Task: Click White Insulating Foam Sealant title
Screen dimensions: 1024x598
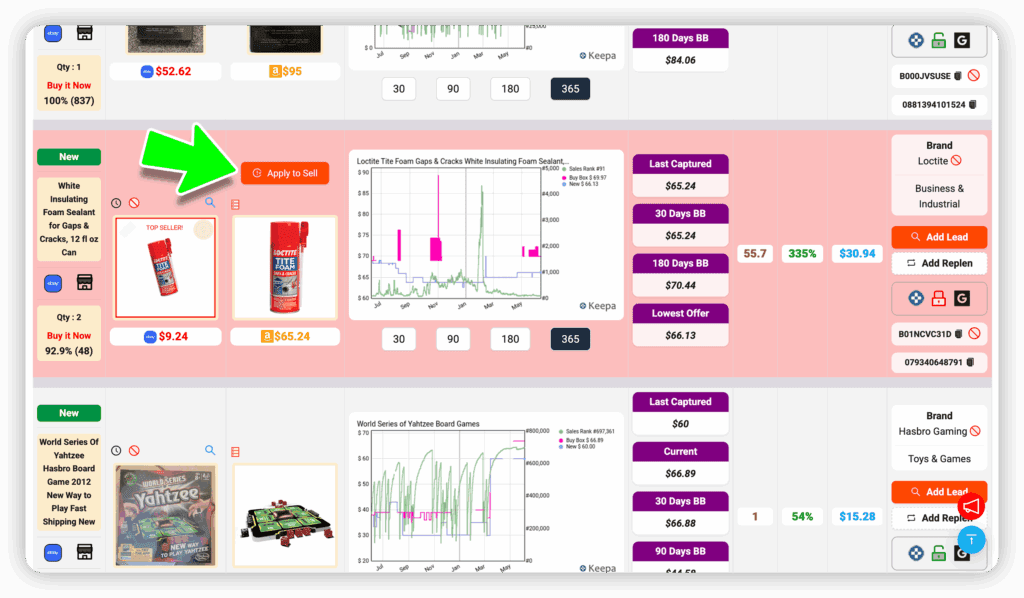Action: [69, 219]
